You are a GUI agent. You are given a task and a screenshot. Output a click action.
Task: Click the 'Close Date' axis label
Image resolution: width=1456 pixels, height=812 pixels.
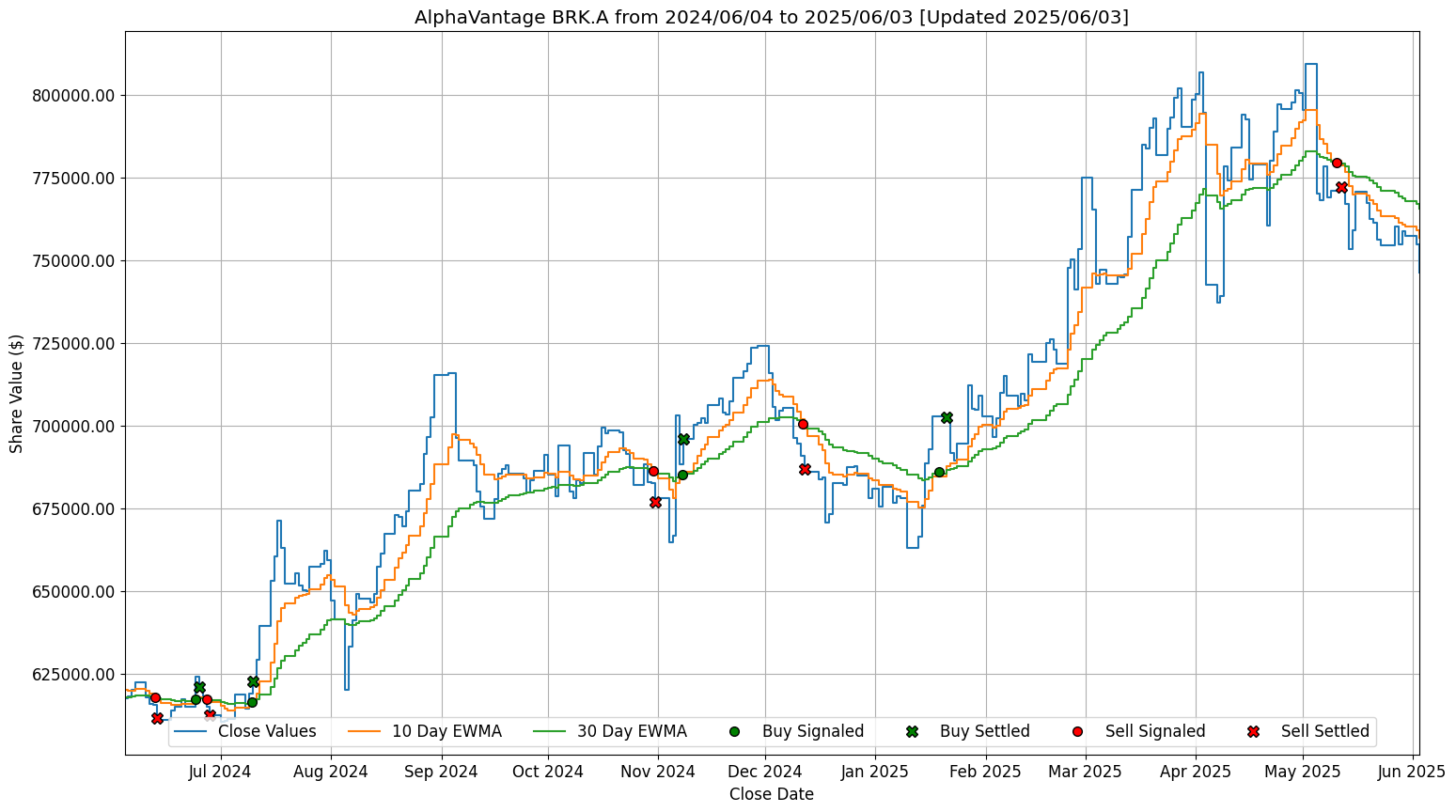click(x=772, y=794)
